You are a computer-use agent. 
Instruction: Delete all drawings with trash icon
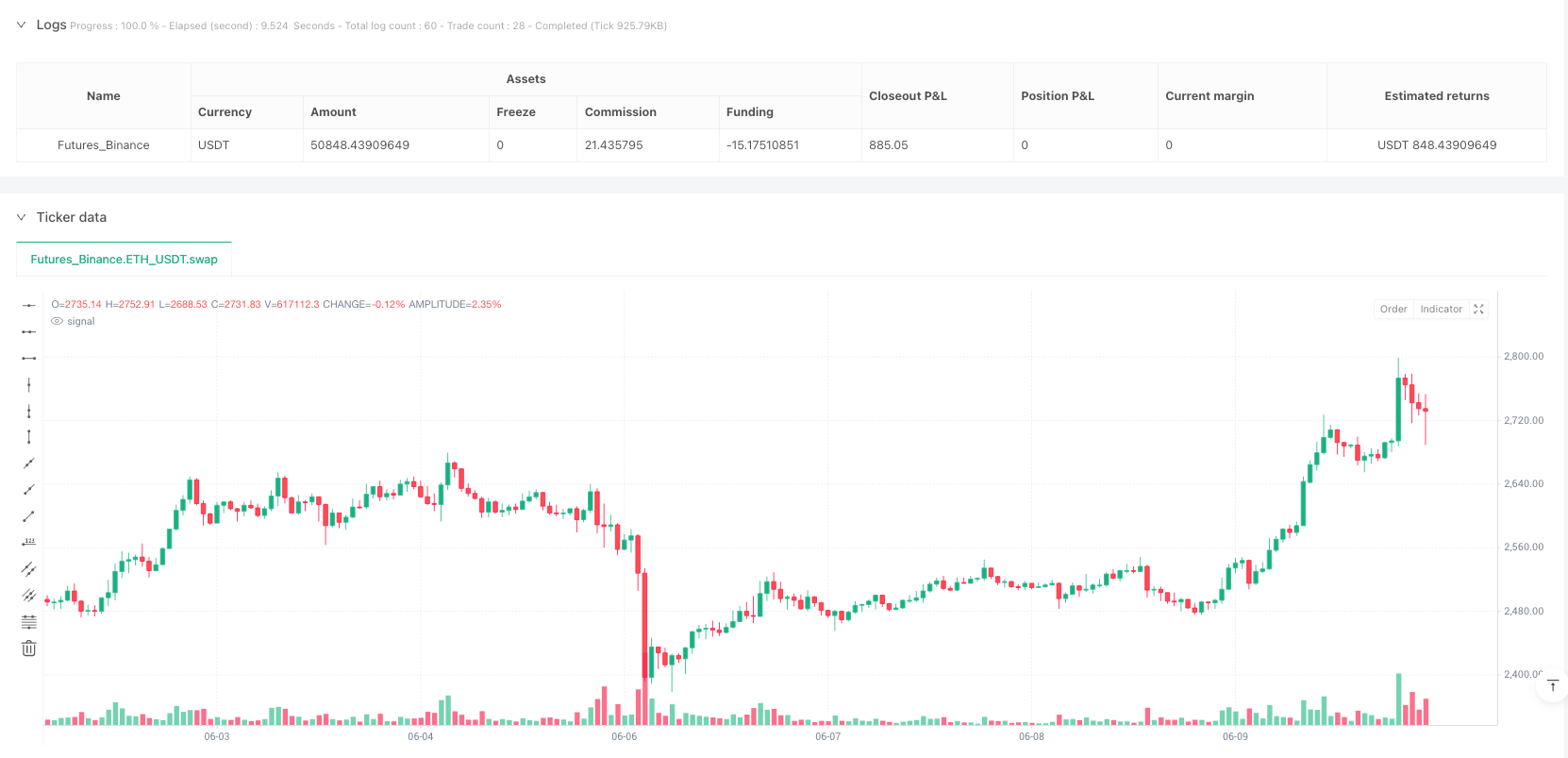point(29,649)
